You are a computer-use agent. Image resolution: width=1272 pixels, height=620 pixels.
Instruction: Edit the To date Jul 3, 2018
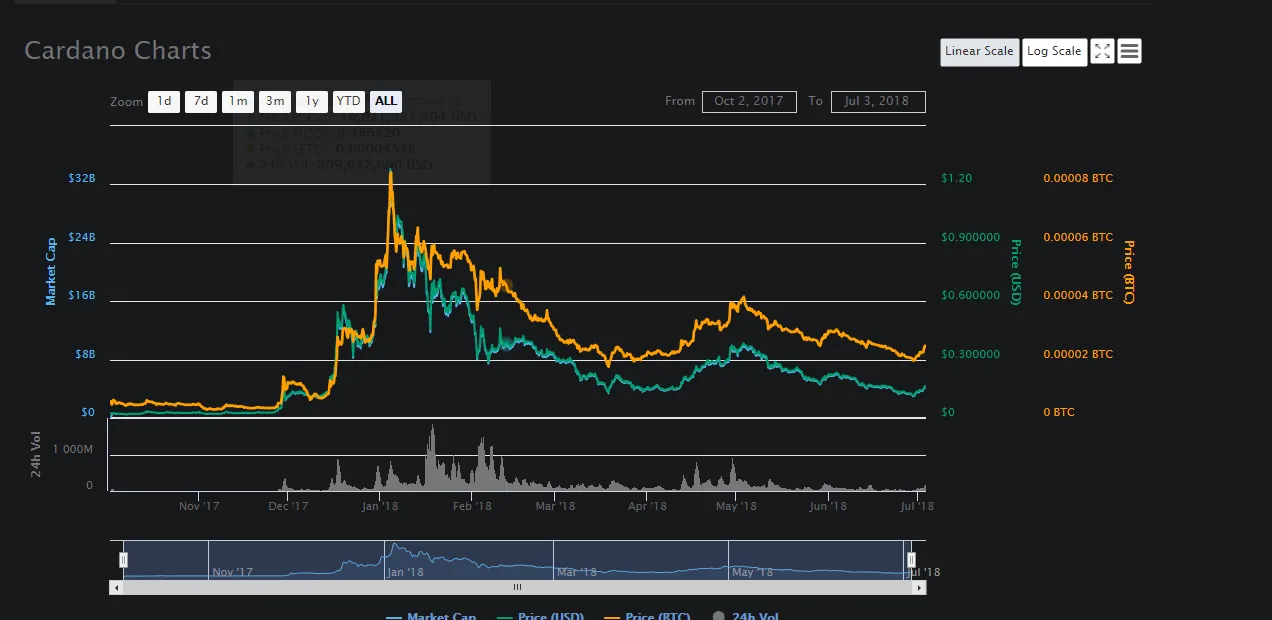click(878, 101)
